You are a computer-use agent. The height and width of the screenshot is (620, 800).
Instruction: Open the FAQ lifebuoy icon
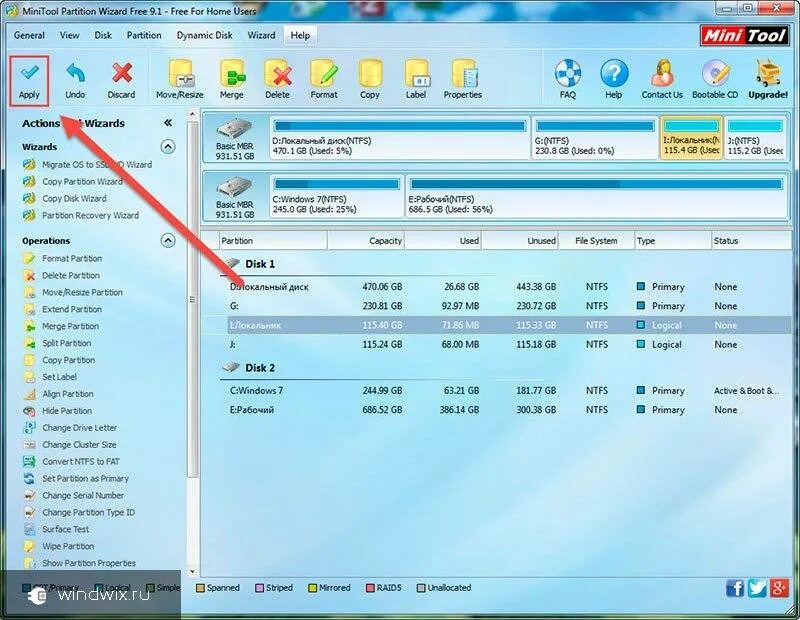click(568, 80)
